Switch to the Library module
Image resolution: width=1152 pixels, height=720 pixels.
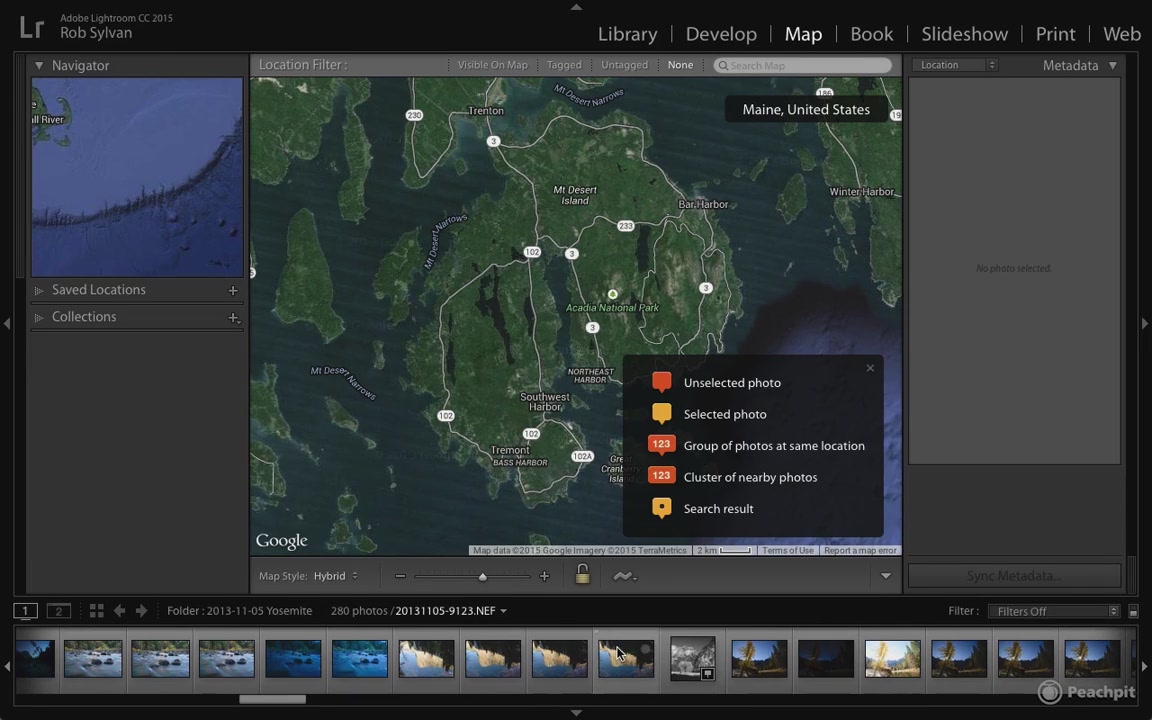click(627, 34)
